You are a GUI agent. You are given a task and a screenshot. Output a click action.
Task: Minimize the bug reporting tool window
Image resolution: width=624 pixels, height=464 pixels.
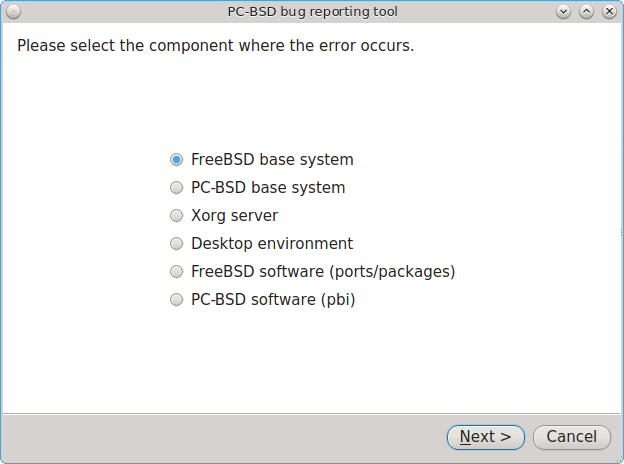click(x=563, y=12)
